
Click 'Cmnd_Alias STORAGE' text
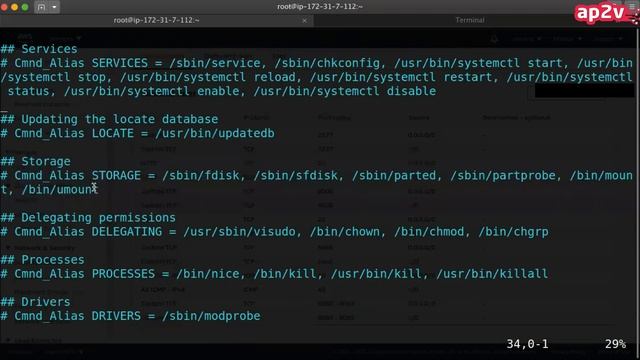click(78, 176)
